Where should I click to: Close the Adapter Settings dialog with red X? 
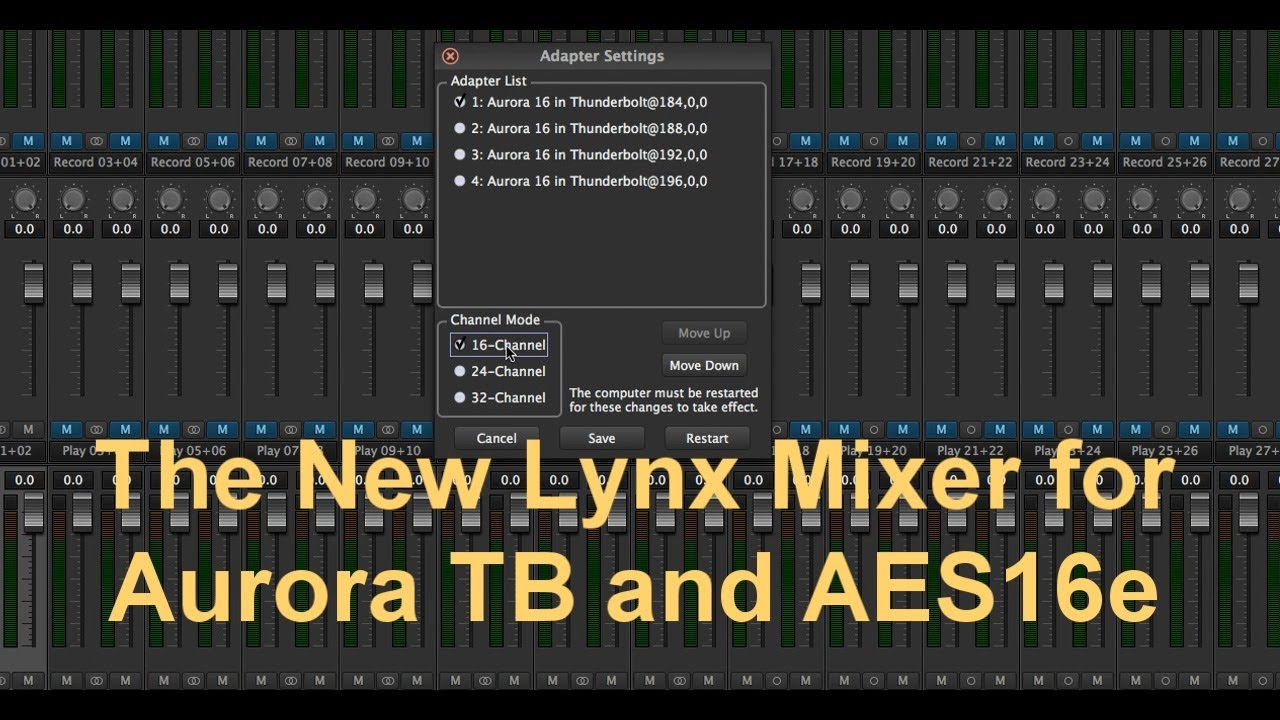(x=450, y=56)
